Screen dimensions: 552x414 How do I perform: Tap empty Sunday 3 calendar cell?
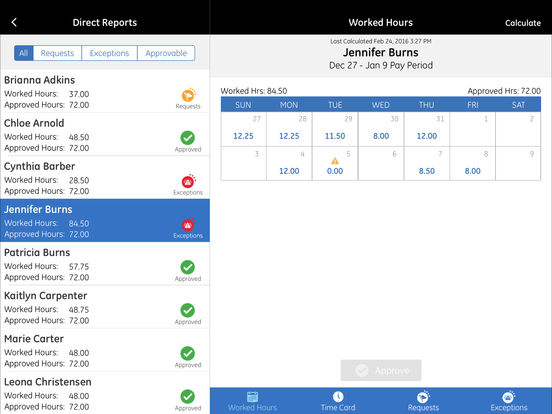point(244,164)
